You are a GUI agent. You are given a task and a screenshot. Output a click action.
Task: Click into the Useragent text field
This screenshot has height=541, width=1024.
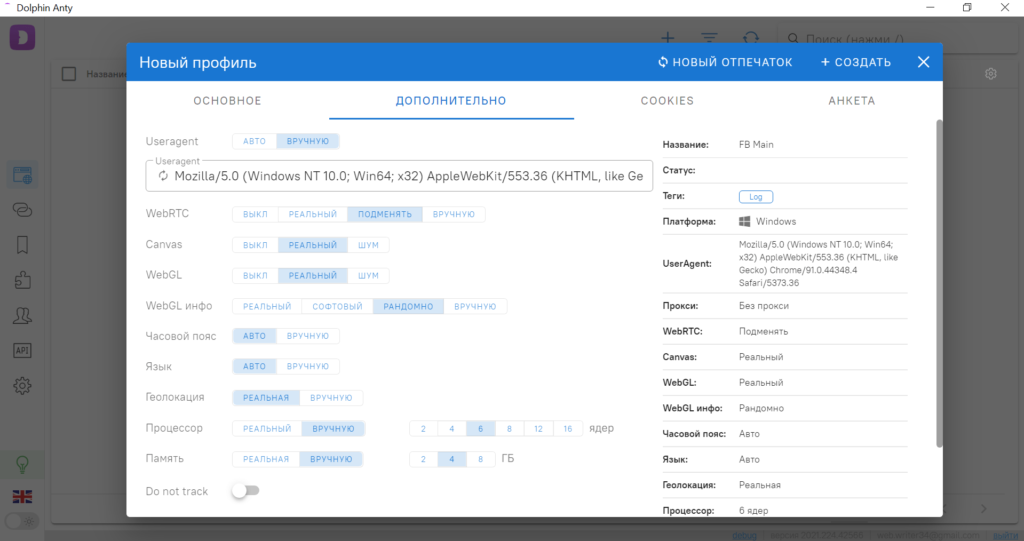click(399, 176)
